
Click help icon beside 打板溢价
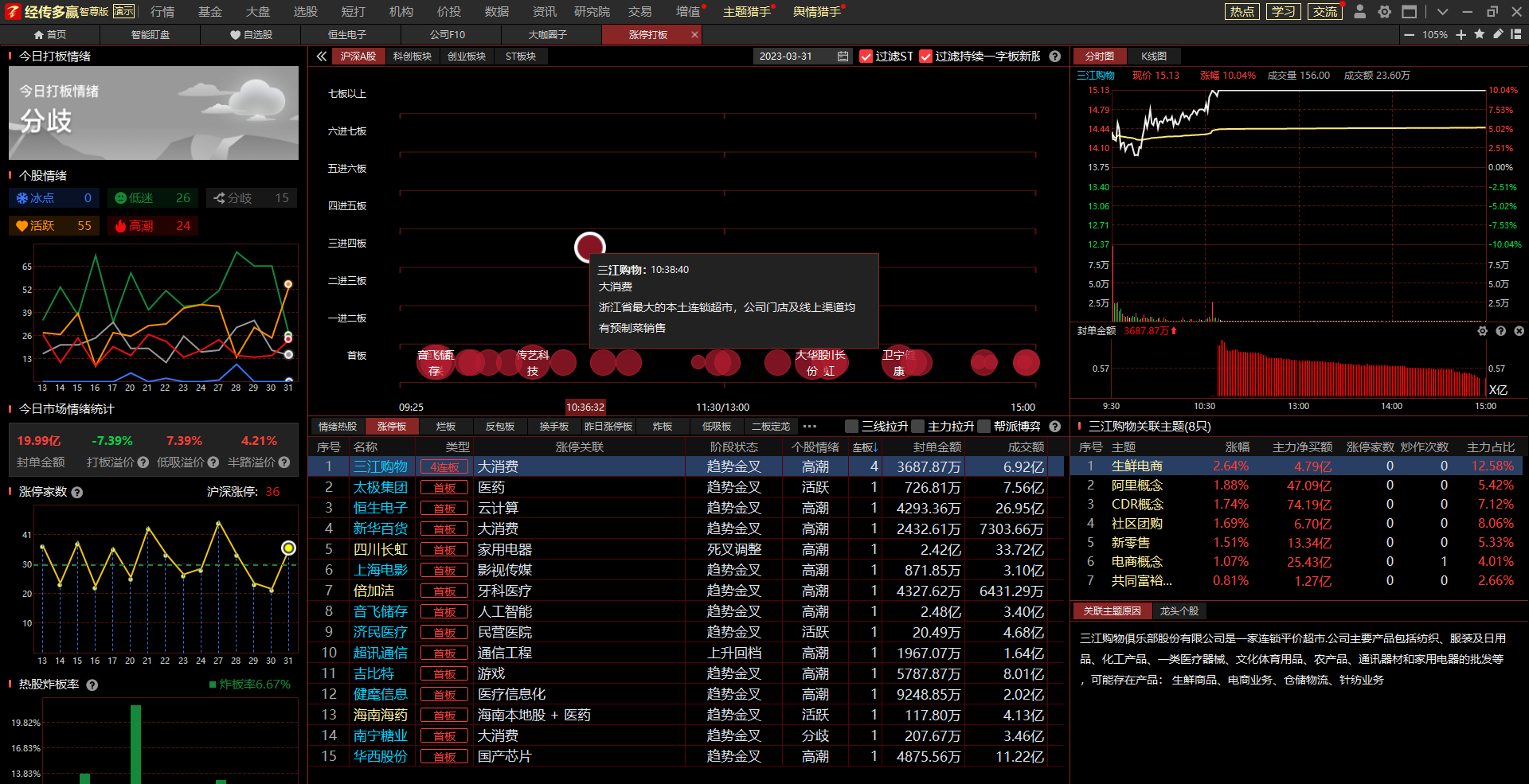click(x=143, y=462)
